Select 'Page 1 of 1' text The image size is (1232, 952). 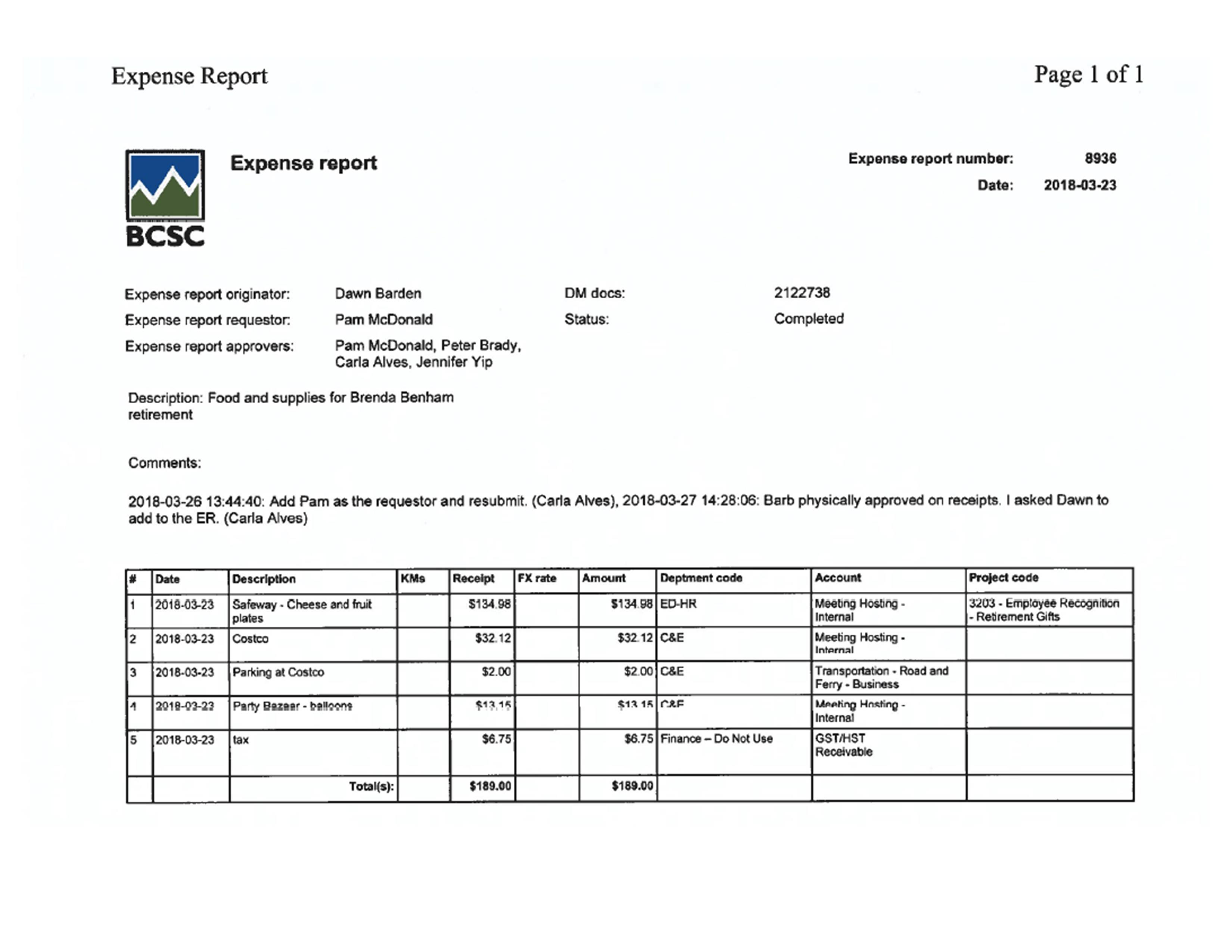(1088, 74)
